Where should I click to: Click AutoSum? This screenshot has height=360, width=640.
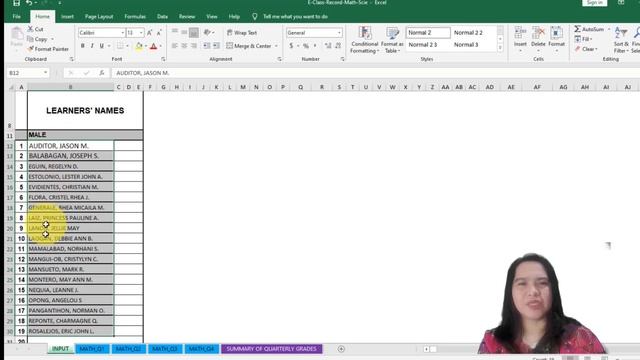[x=589, y=29]
